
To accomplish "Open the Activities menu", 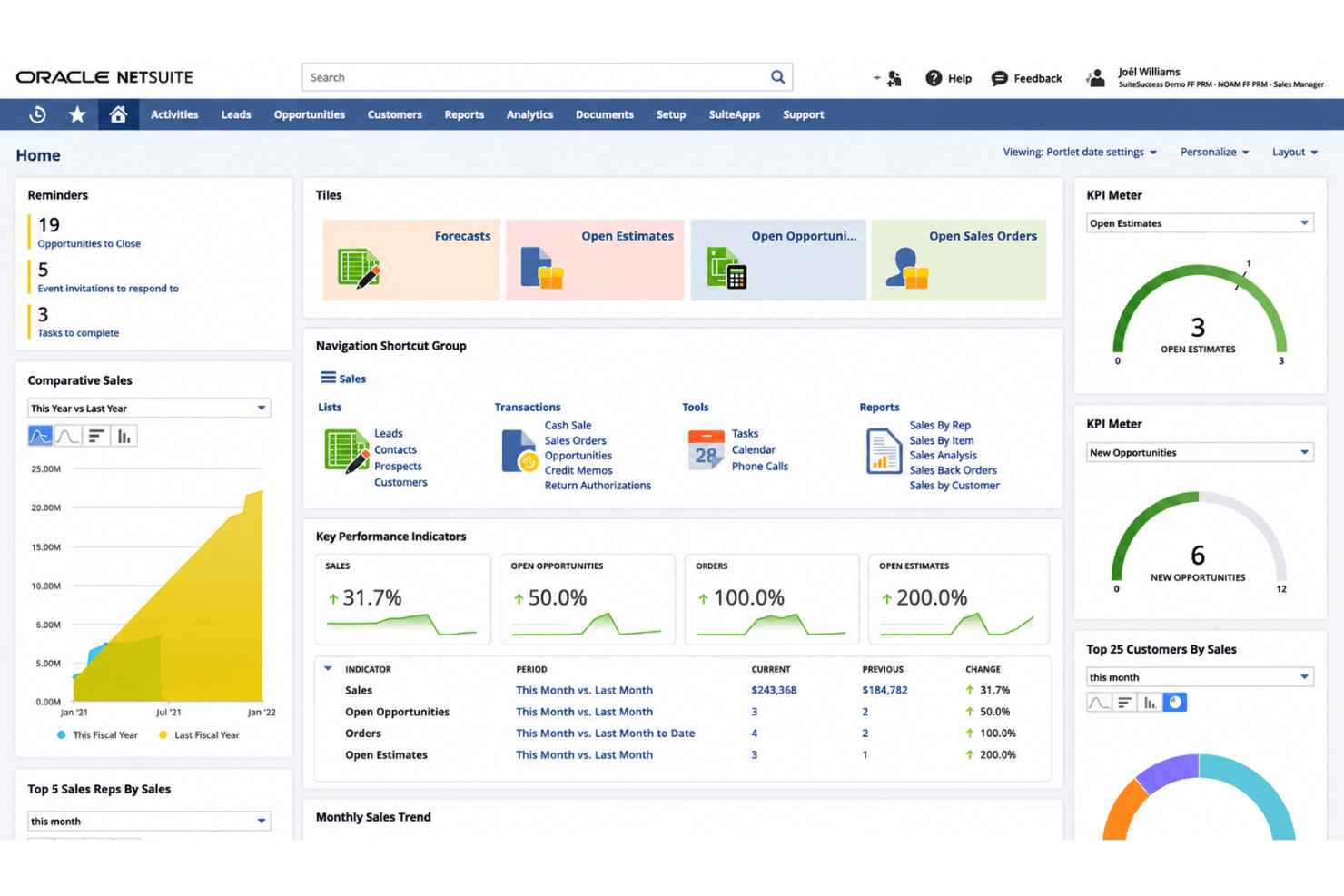I will click(x=174, y=114).
